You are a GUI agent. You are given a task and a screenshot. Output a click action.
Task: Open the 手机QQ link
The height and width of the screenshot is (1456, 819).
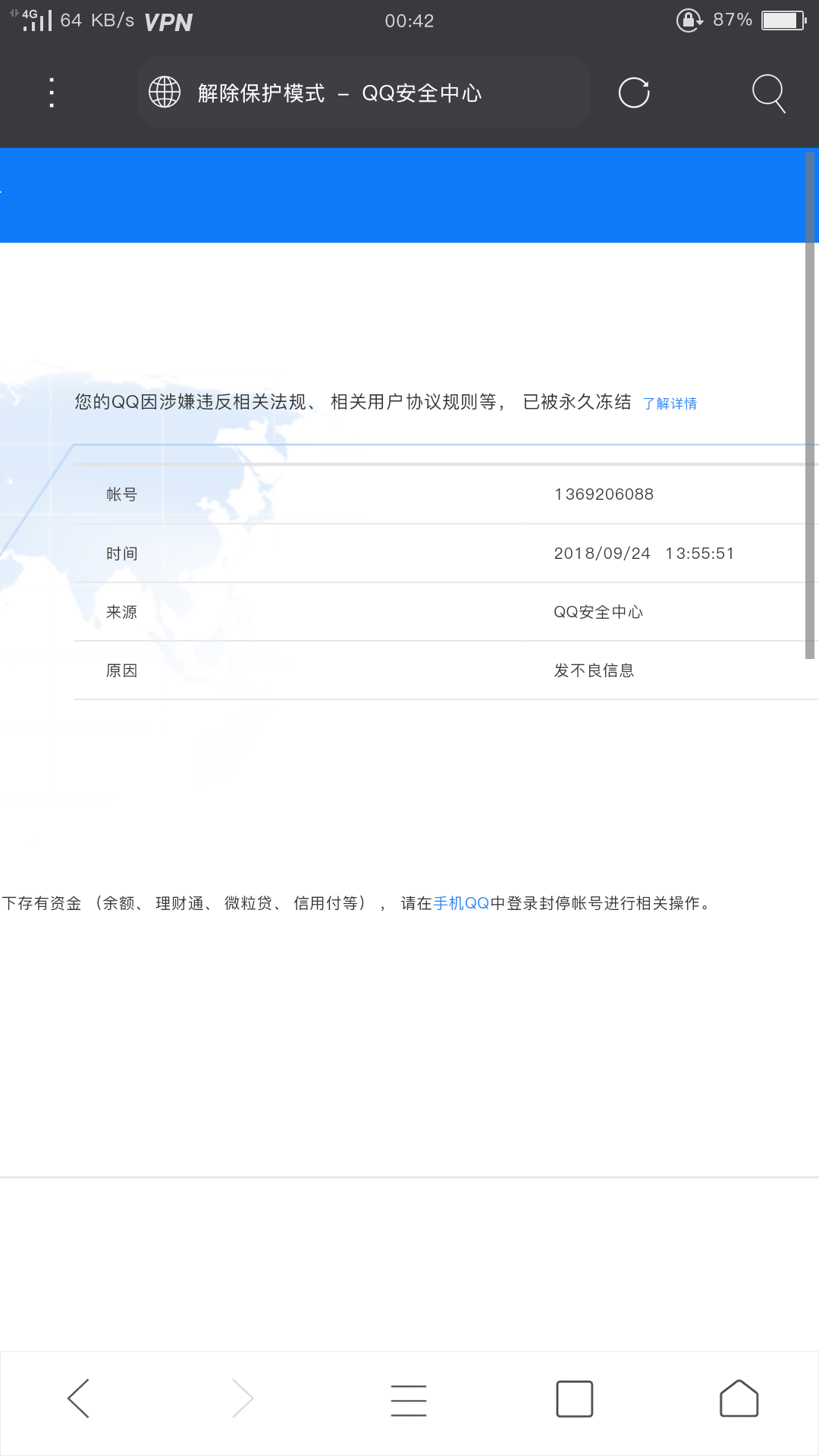click(x=461, y=903)
